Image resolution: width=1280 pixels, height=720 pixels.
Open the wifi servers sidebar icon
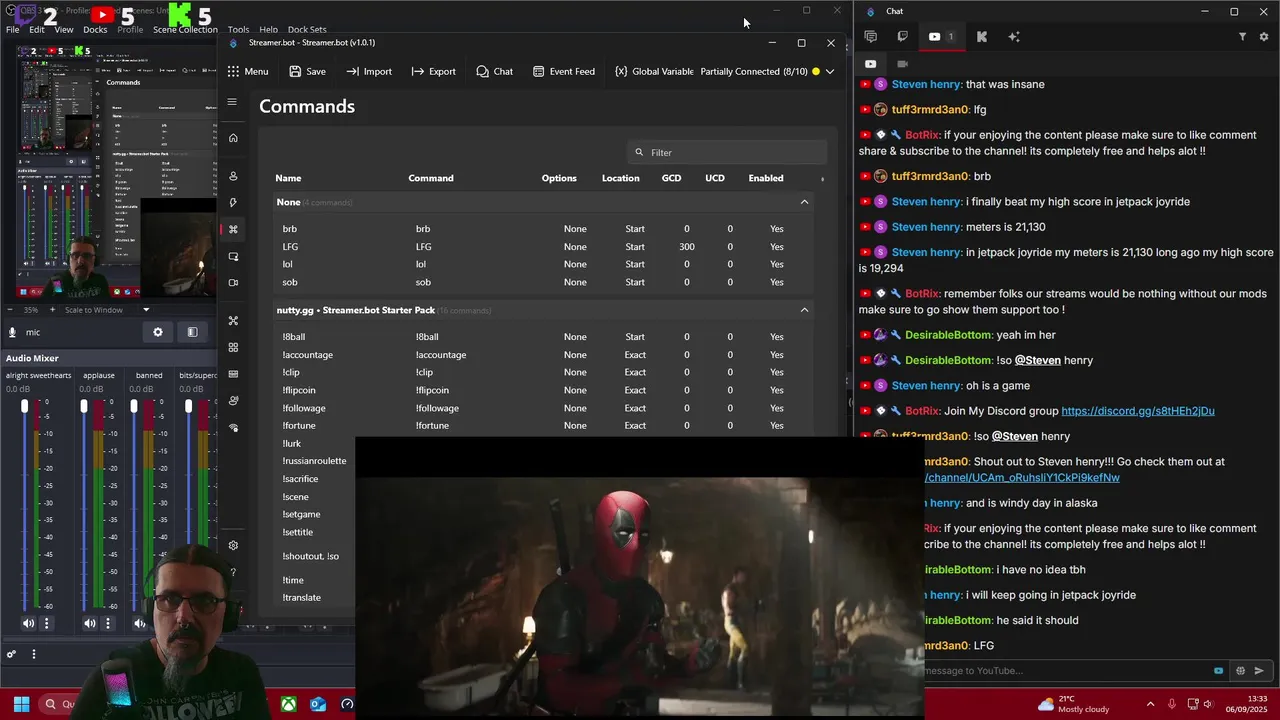[233, 428]
